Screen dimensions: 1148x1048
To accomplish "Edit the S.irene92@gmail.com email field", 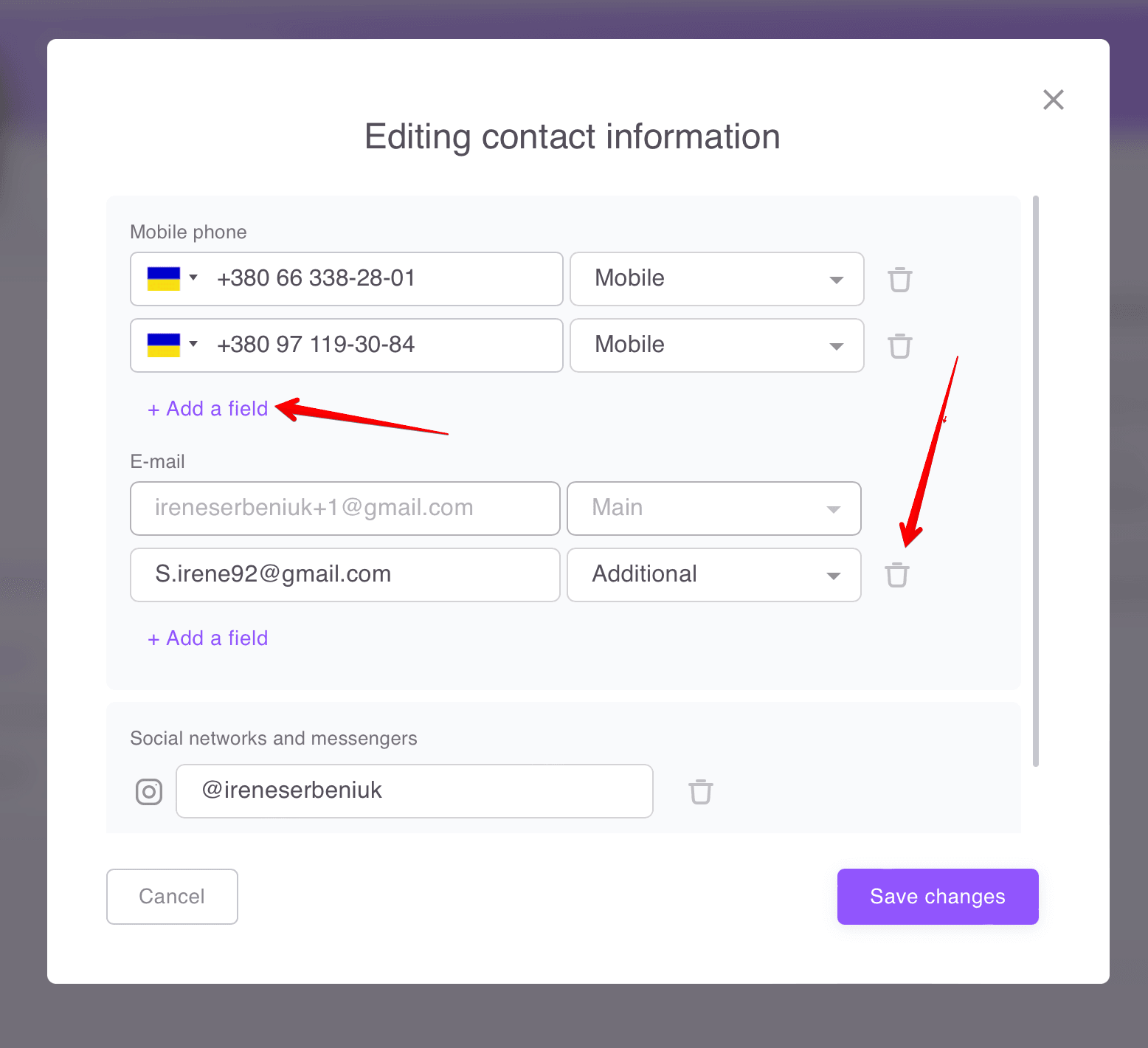I will point(345,575).
